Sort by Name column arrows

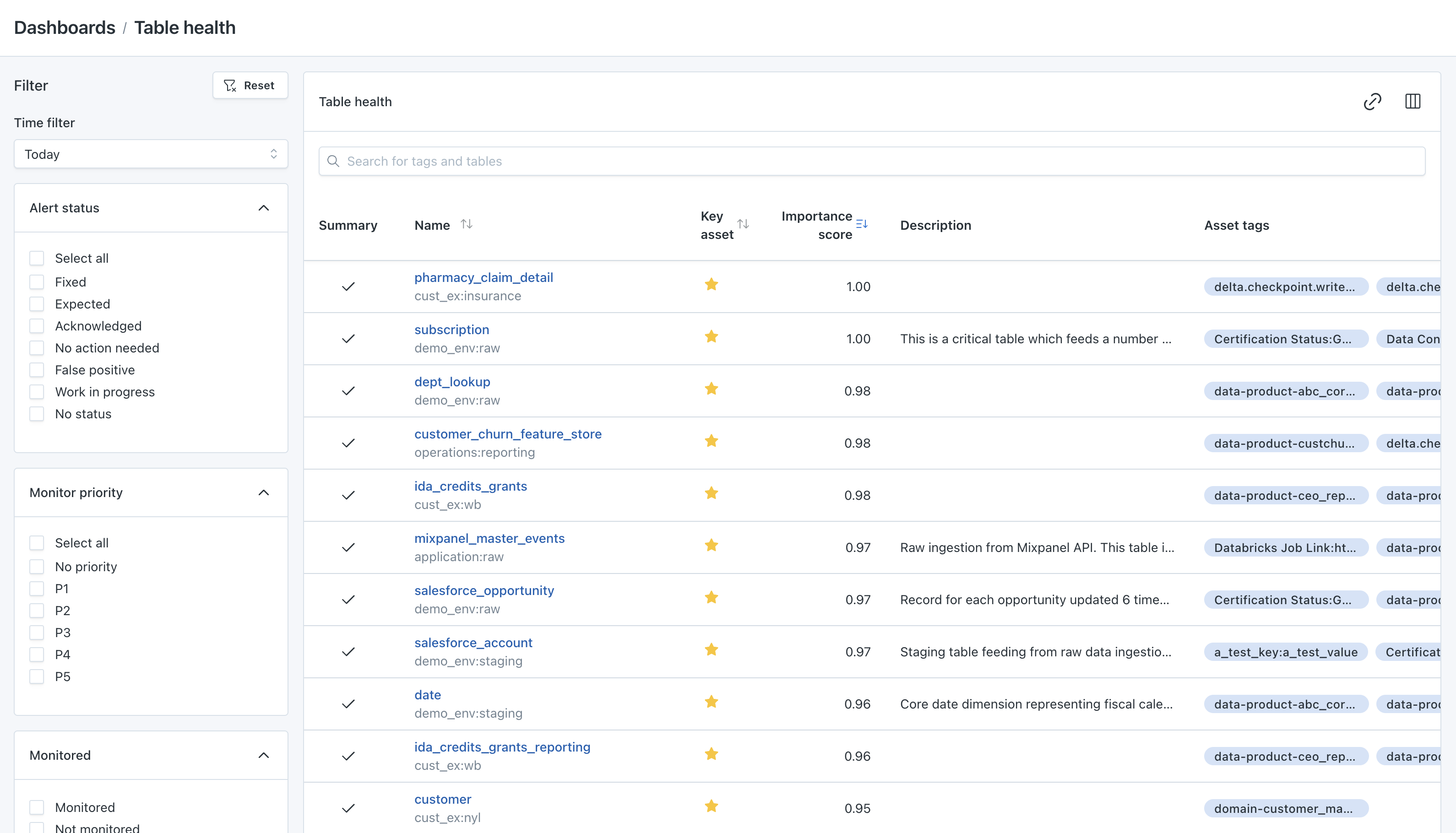click(467, 224)
